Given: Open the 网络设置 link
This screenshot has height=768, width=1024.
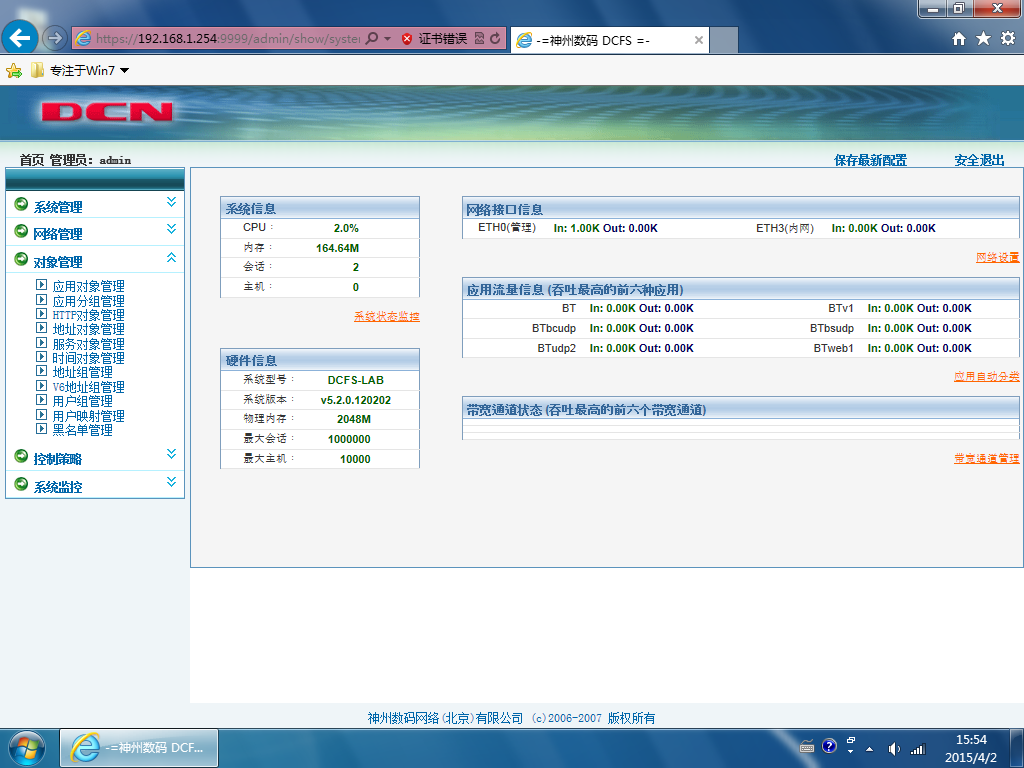Looking at the screenshot, I should pos(997,257).
